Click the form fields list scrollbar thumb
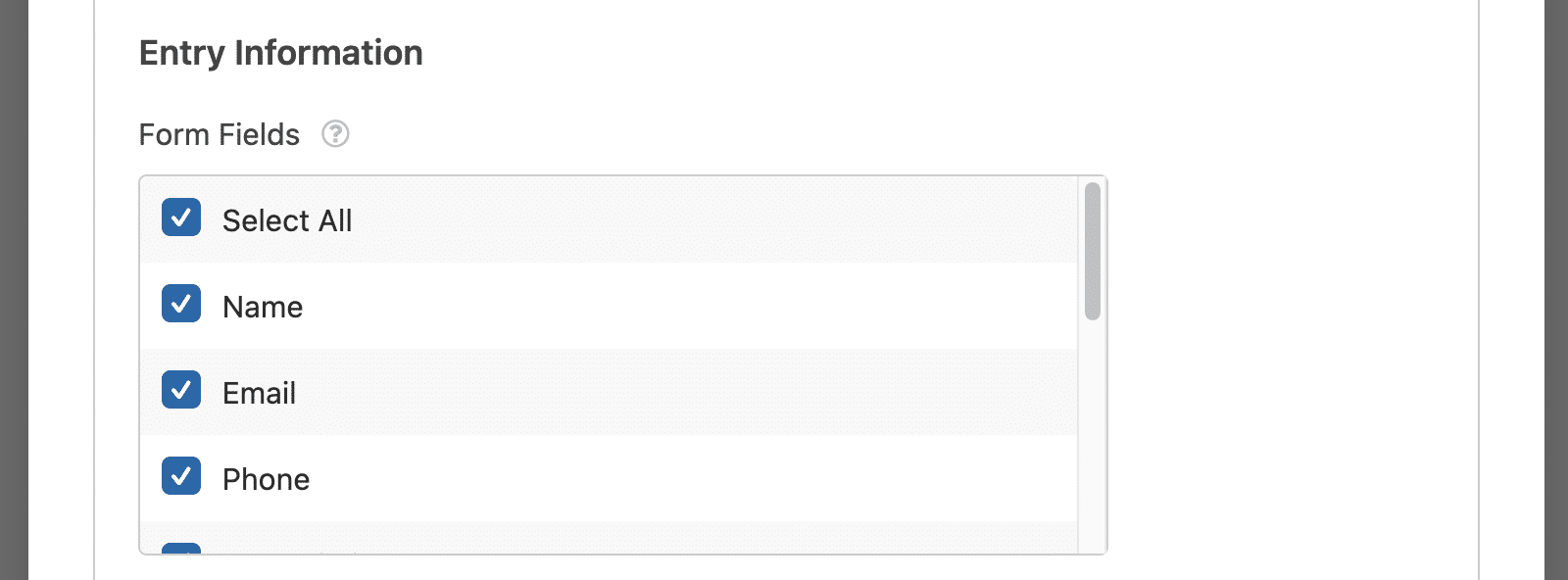Image resolution: width=1568 pixels, height=580 pixels. [1093, 251]
